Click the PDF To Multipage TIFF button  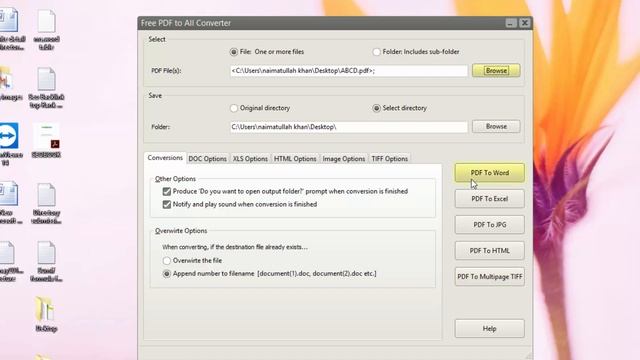(489, 277)
